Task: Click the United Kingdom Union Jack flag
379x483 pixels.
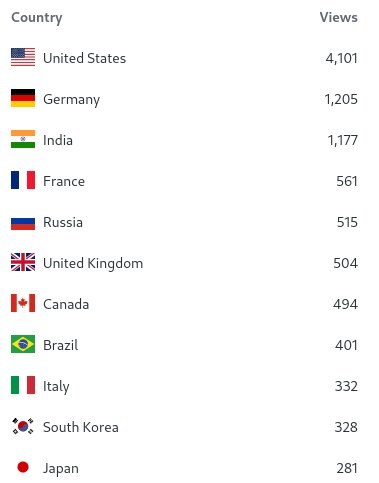Action: tap(23, 262)
